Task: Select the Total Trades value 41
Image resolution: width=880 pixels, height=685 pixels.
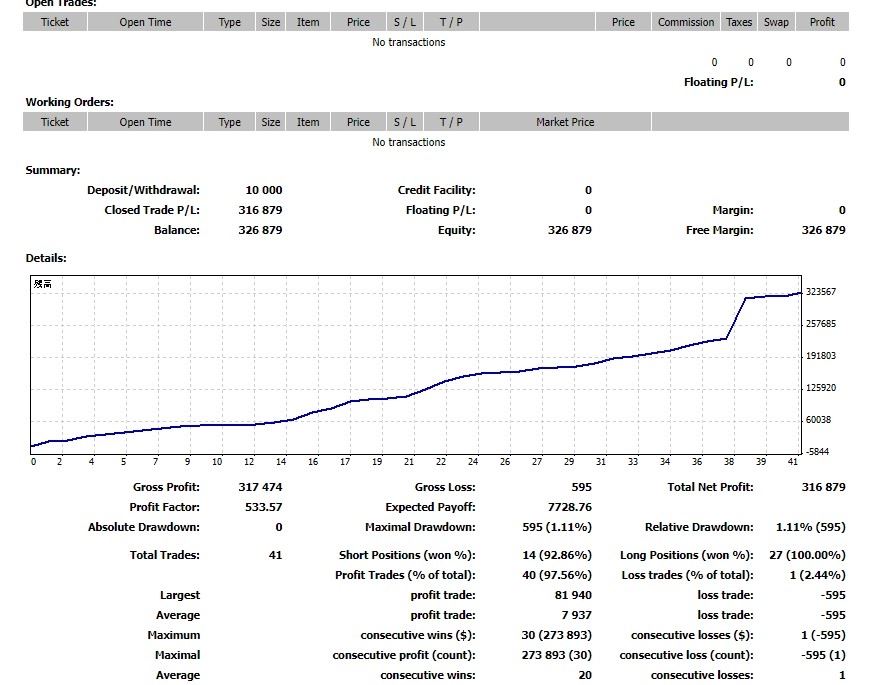Action: pyautogui.click(x=276, y=555)
